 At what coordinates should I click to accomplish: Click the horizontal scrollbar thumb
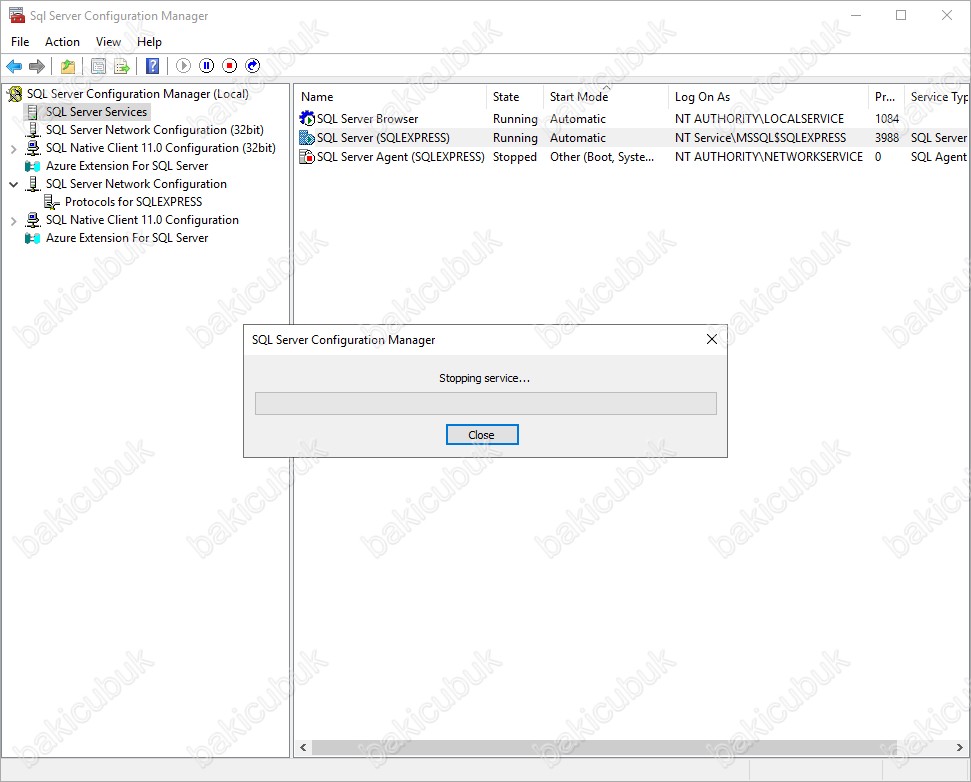point(604,747)
